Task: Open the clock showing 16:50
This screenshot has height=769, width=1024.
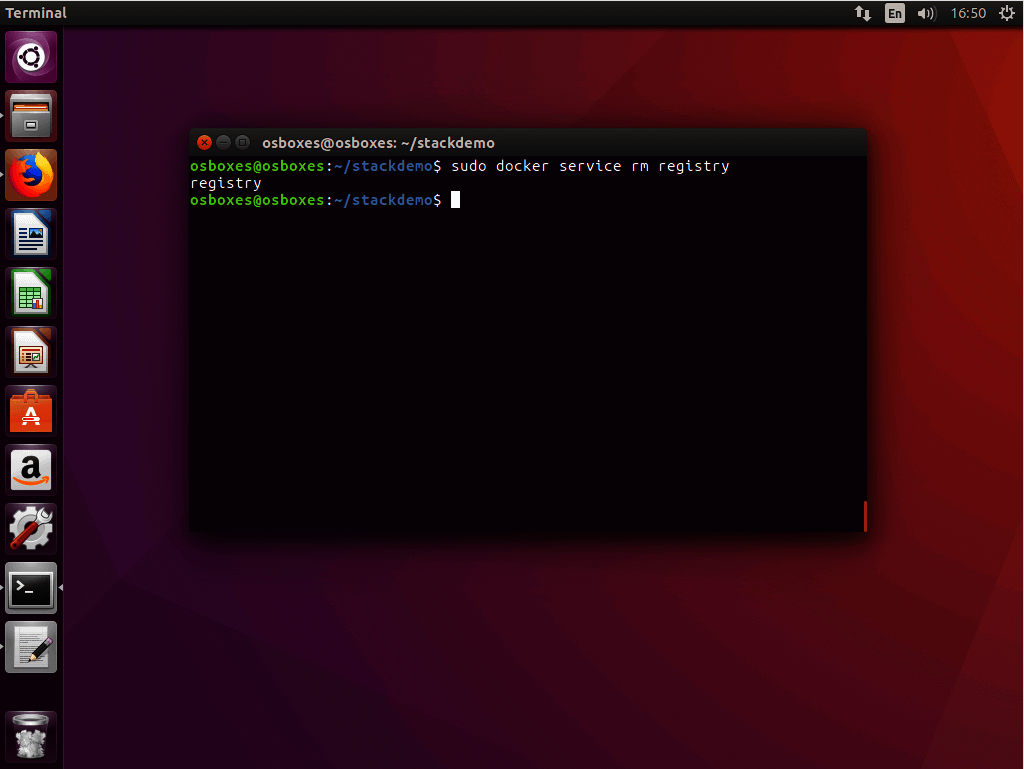Action: point(968,13)
